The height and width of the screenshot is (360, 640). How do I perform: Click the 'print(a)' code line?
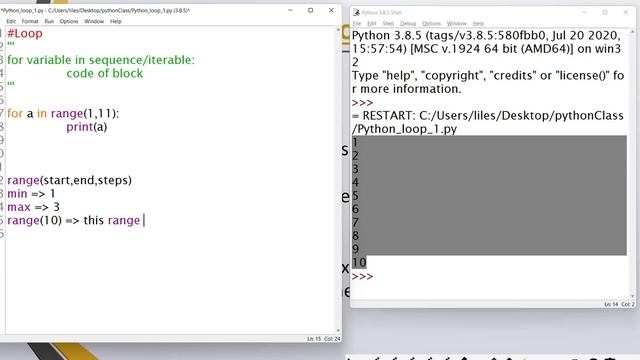coord(87,127)
